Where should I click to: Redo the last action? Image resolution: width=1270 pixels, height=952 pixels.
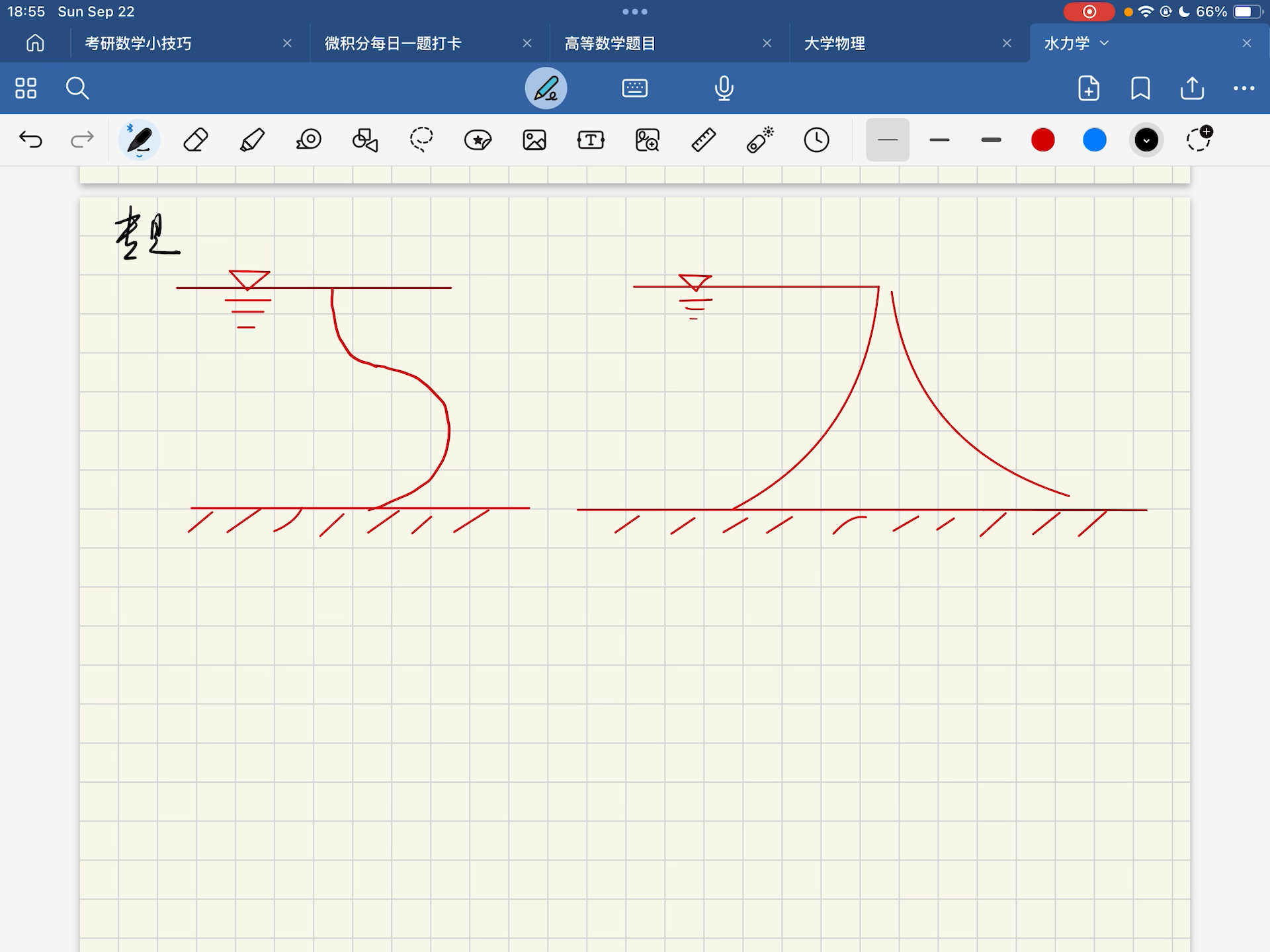(82, 140)
